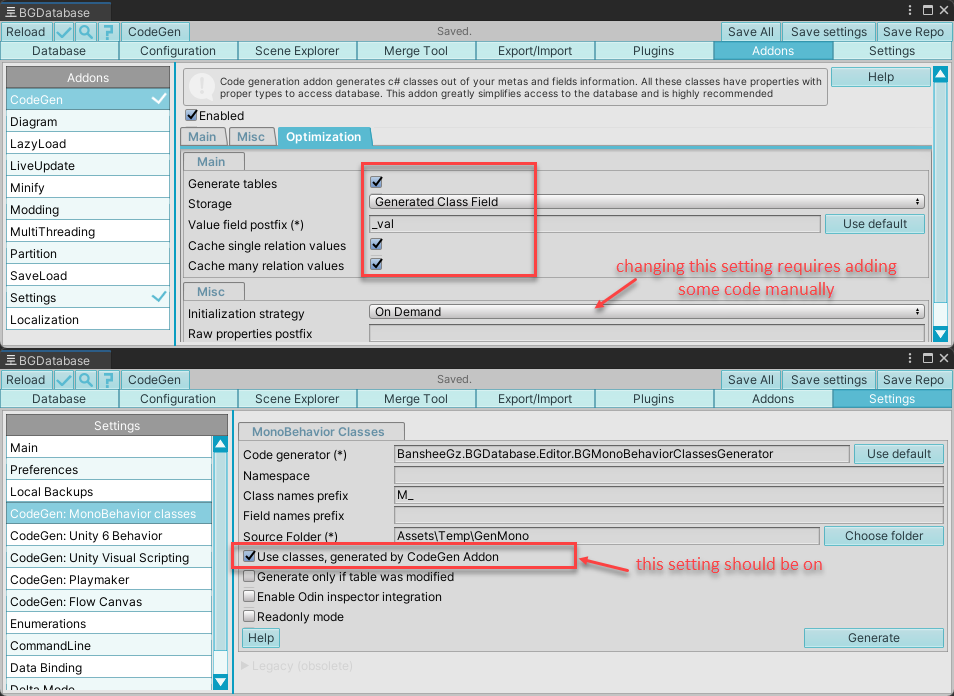Select MultiThreading addon
Screen dimensions: 954x696
click(x=88, y=232)
